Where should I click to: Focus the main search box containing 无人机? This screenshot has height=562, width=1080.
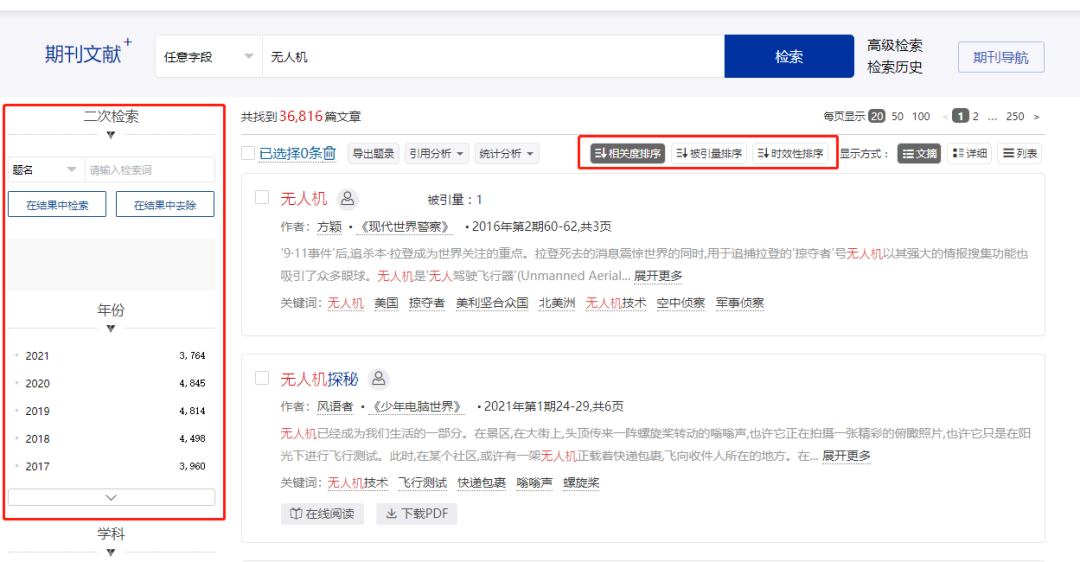coord(493,56)
